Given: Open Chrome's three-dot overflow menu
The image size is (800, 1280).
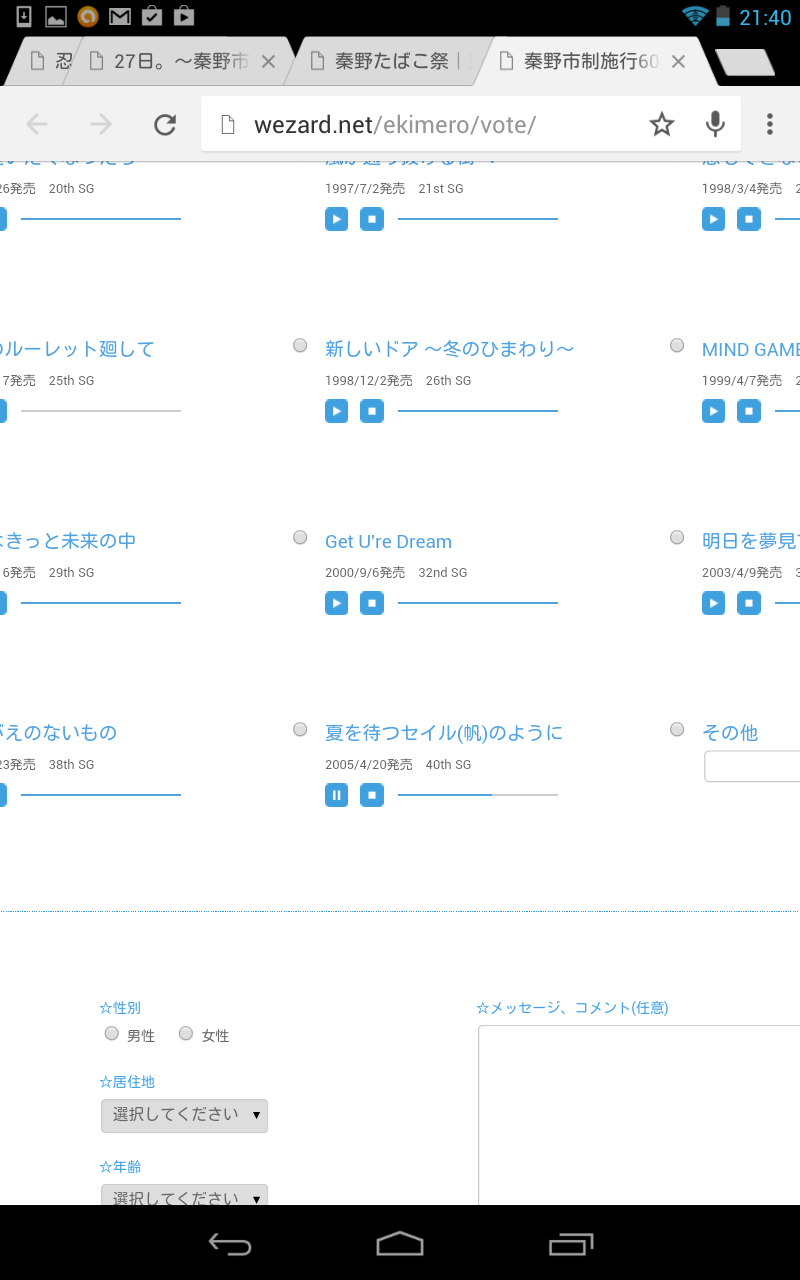Looking at the screenshot, I should click(769, 124).
